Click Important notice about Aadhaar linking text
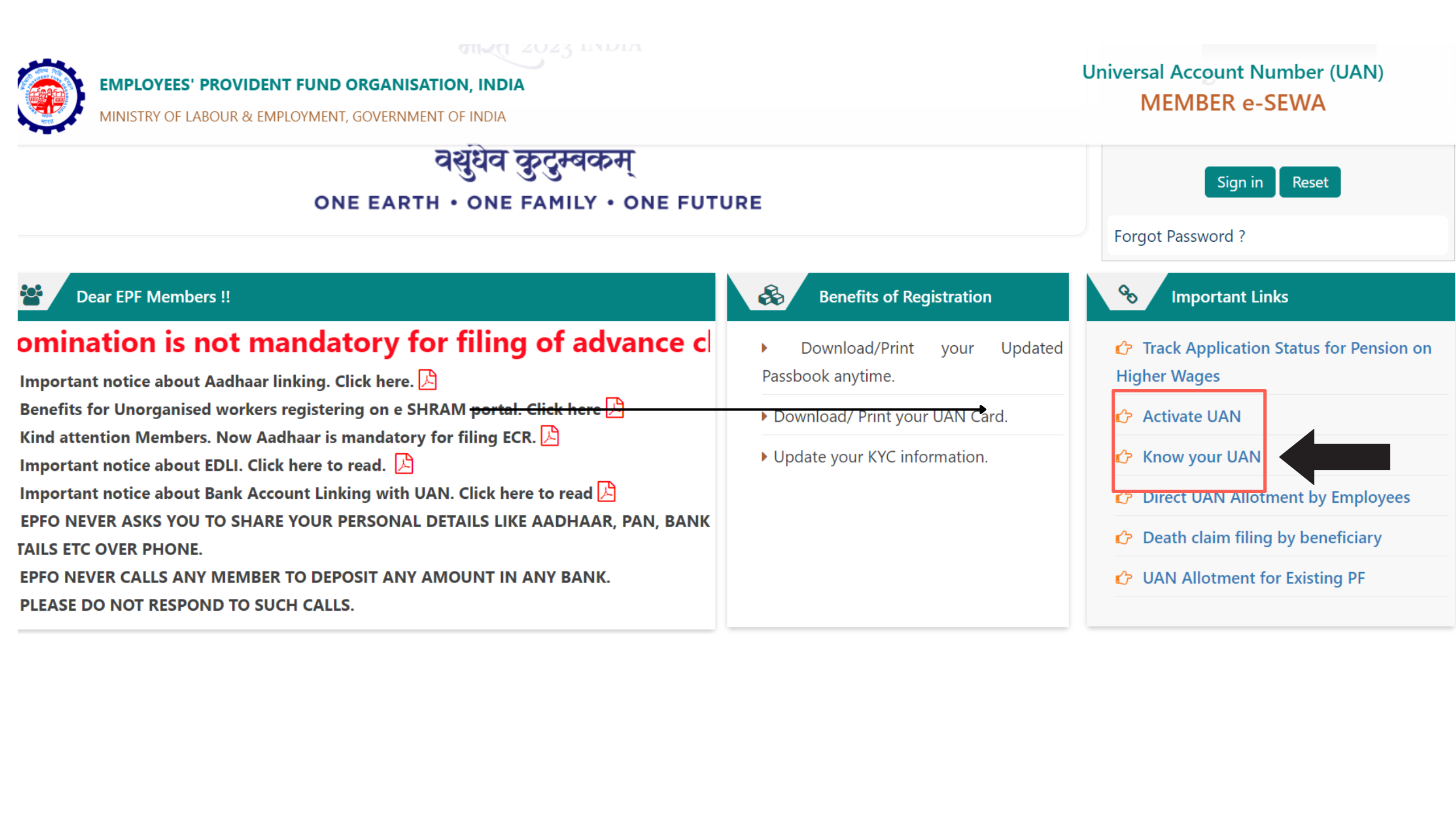The image size is (1456, 819). click(x=217, y=381)
